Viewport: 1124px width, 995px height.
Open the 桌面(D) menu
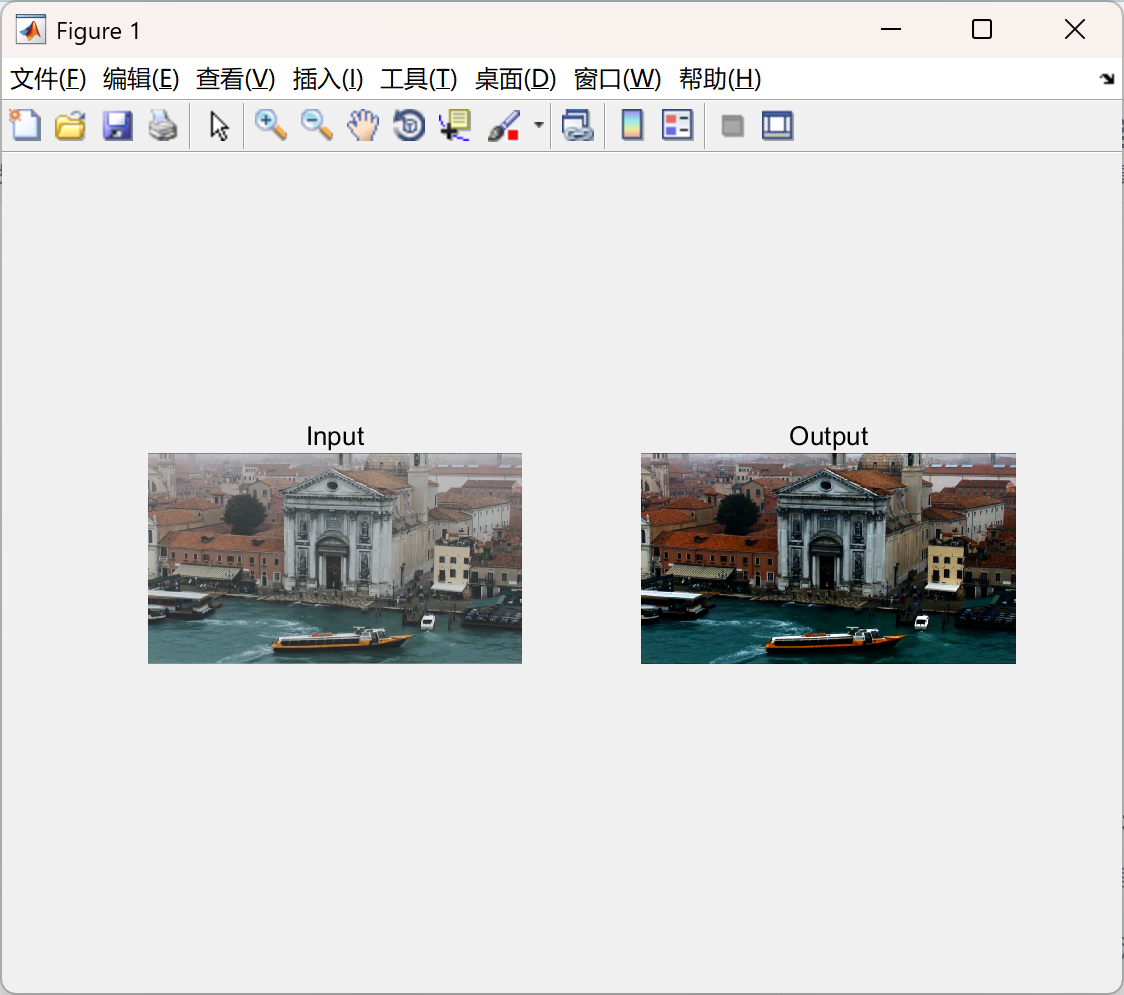click(x=515, y=79)
